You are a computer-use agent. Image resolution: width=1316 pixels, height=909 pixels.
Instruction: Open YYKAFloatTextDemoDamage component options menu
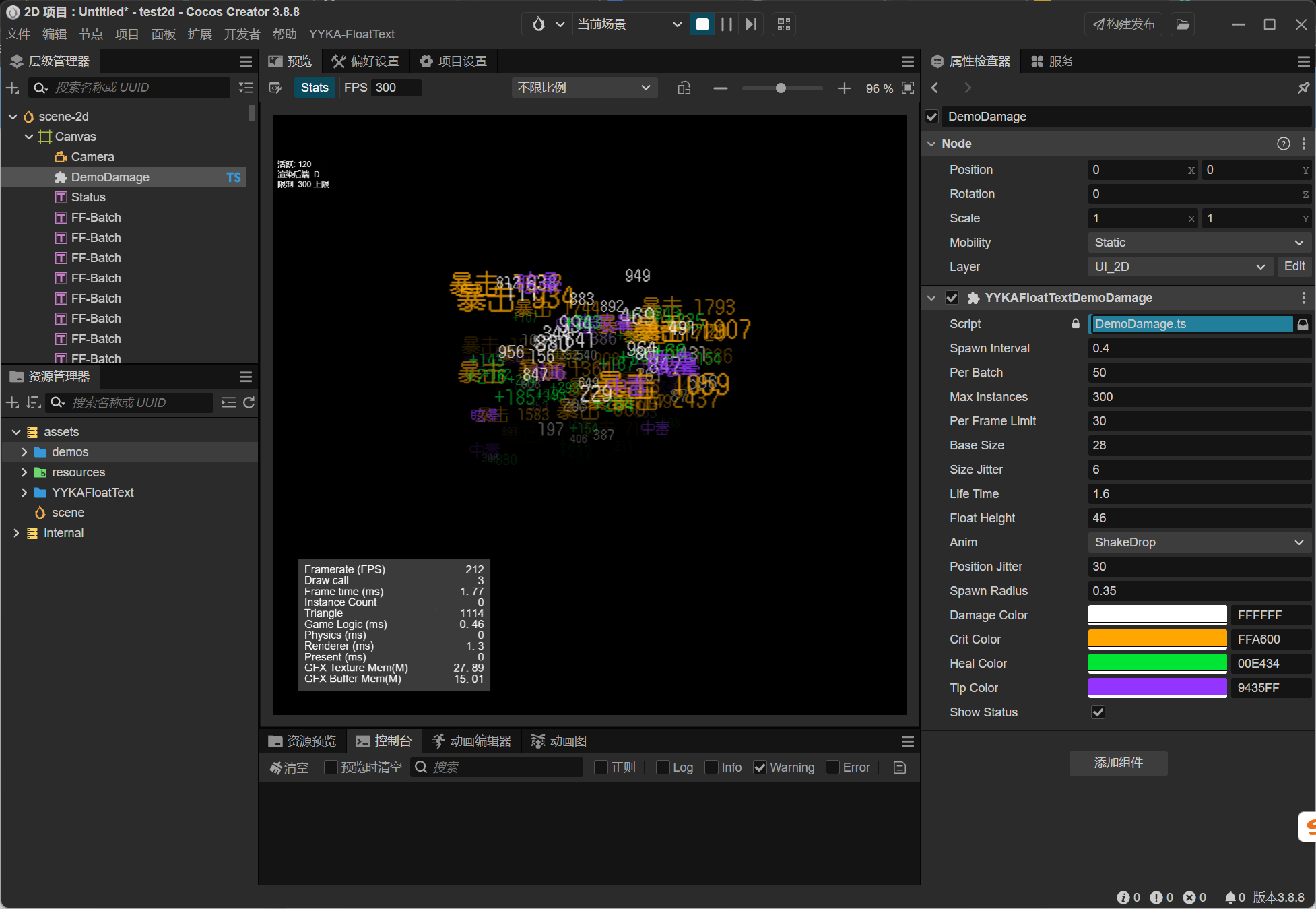coord(1303,298)
